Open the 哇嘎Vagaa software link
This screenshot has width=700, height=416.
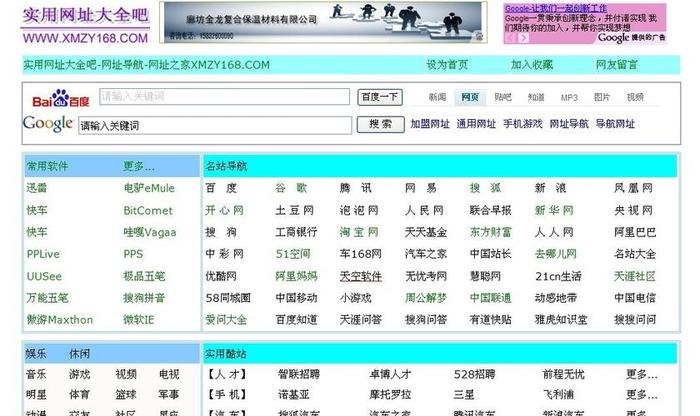150,232
